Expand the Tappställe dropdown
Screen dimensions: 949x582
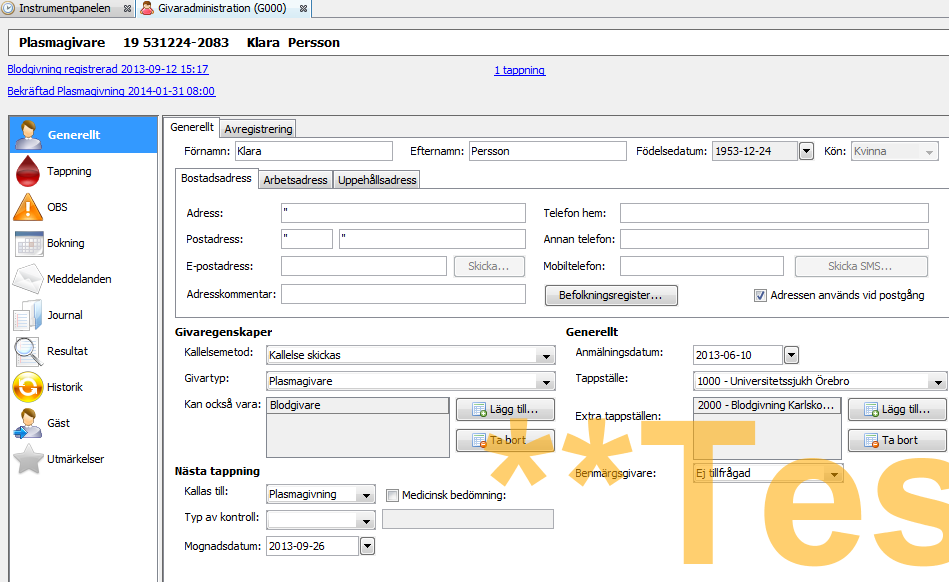click(x=938, y=381)
